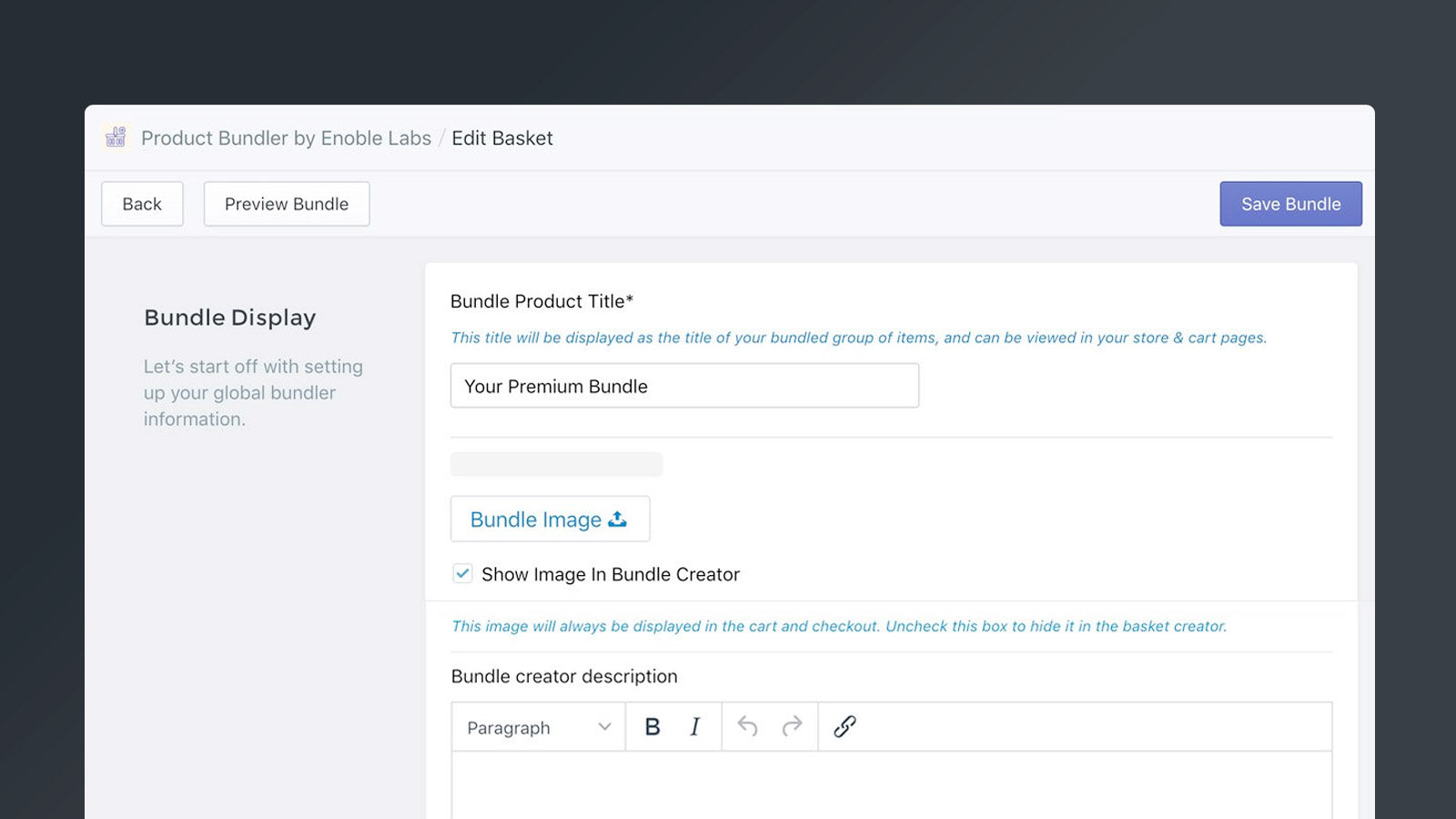Click the basket app icon in the breadcrumb
1456x819 pixels.
tap(115, 137)
